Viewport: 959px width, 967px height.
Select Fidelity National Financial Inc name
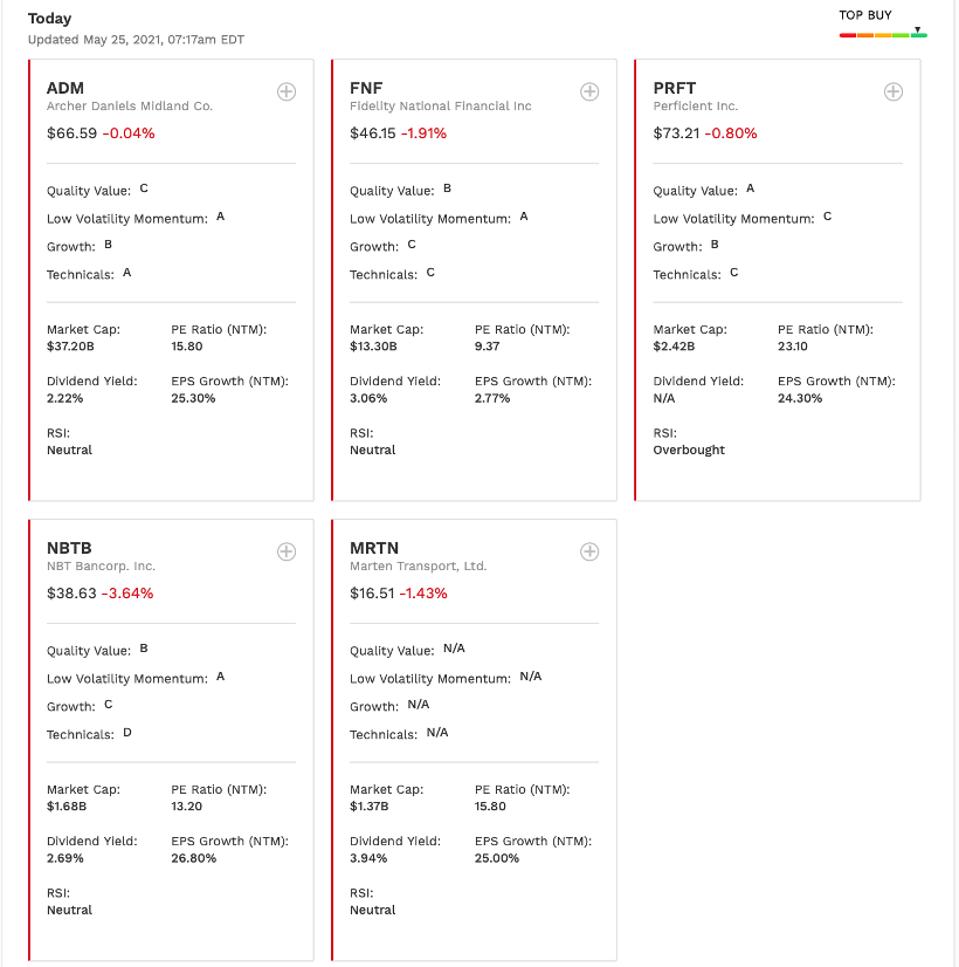coord(440,106)
